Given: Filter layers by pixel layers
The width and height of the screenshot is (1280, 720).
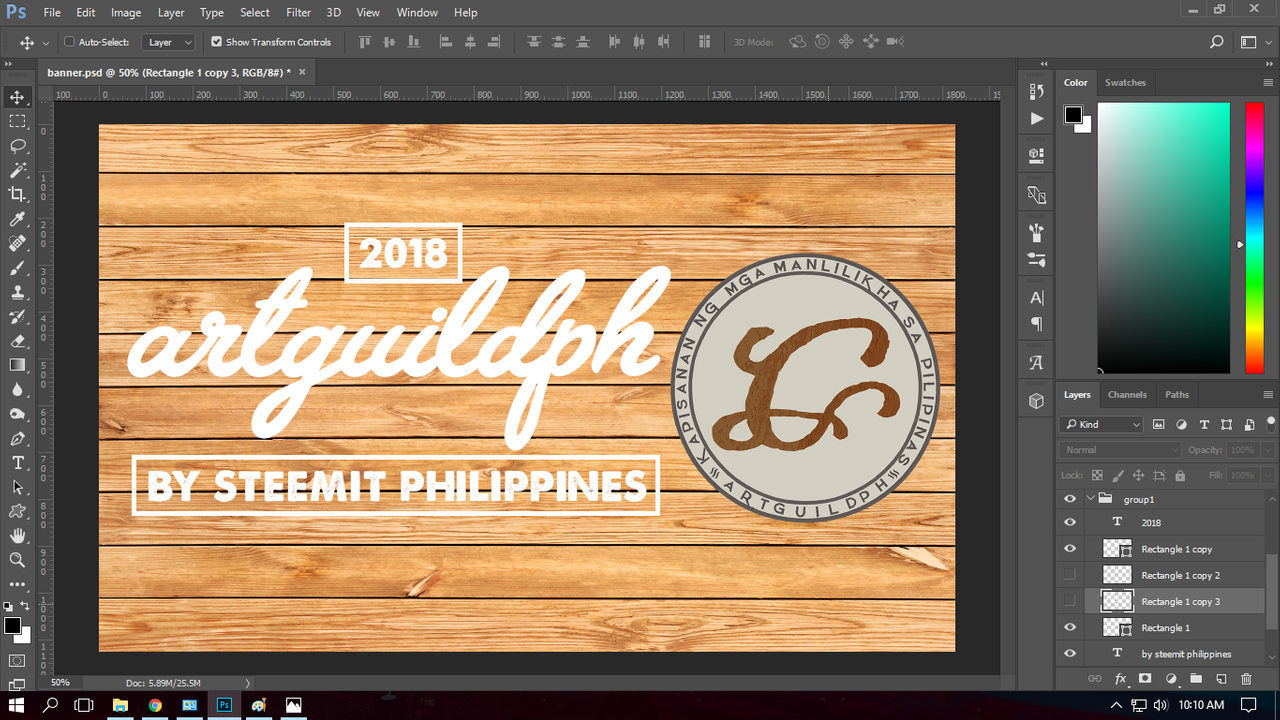Looking at the screenshot, I should click(1159, 425).
